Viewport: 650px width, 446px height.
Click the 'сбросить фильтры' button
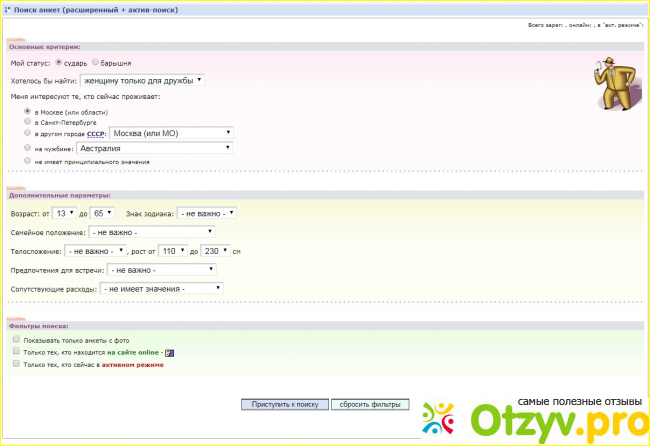click(x=370, y=404)
